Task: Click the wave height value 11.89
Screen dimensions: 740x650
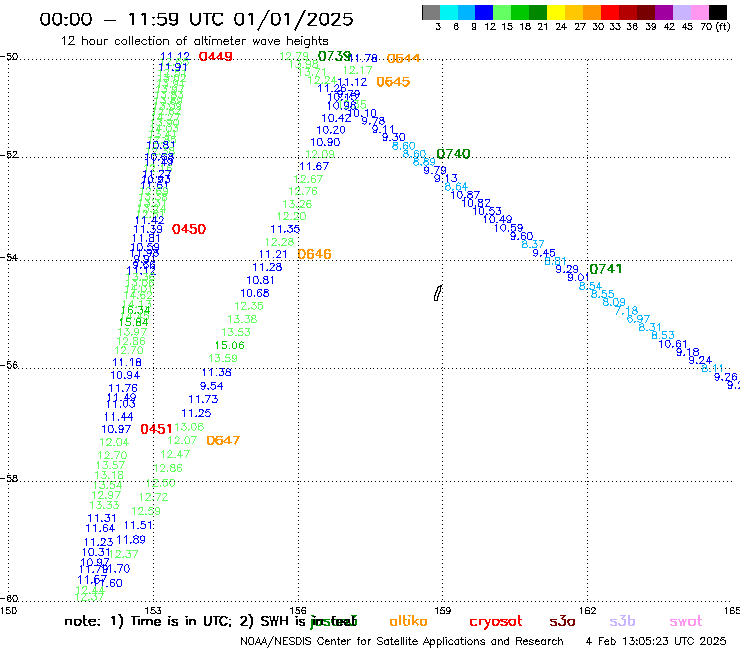Action: (x=131, y=540)
